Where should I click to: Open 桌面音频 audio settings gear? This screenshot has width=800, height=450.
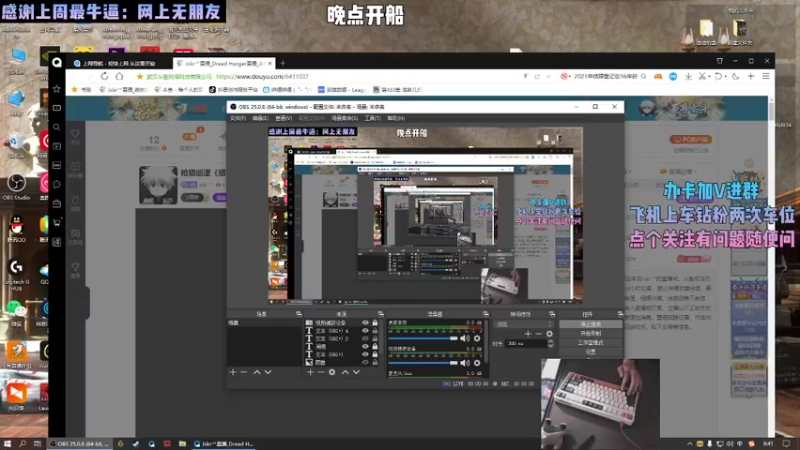[477, 338]
